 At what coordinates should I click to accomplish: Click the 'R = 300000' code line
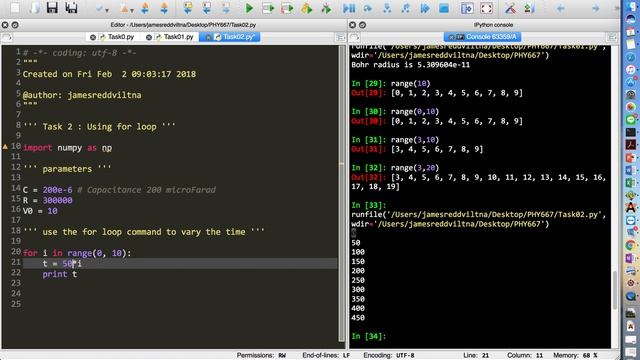[x=47, y=200]
